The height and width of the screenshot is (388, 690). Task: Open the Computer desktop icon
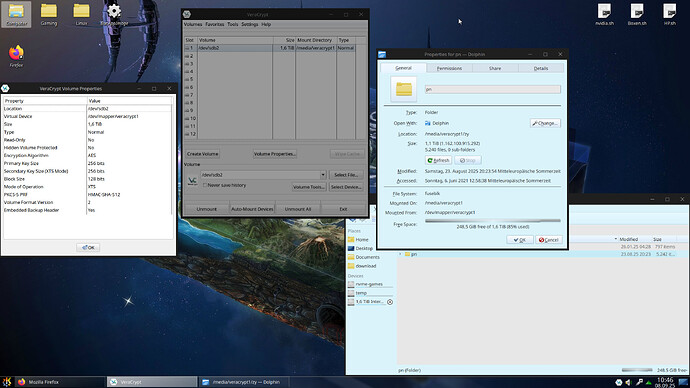tap(16, 14)
